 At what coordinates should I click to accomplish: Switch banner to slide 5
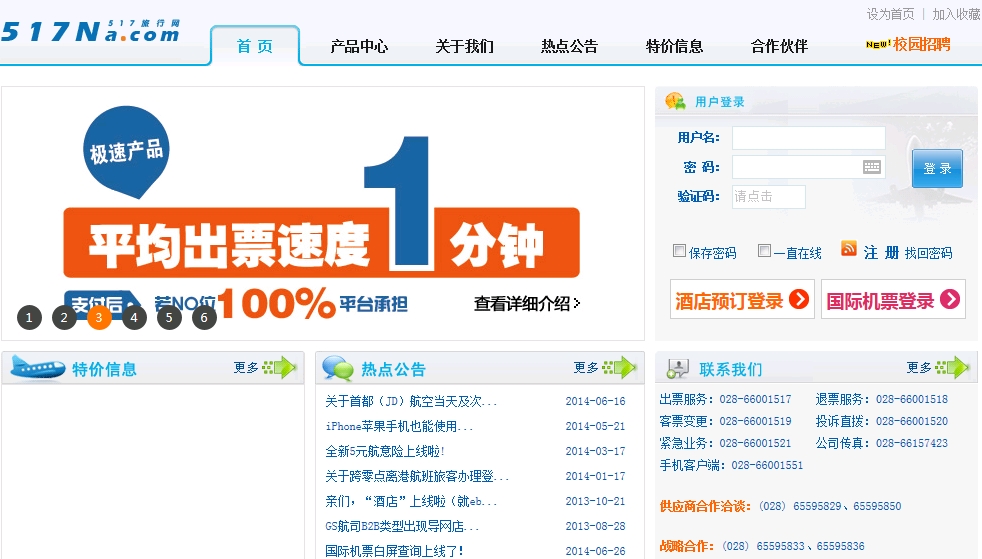(x=169, y=317)
